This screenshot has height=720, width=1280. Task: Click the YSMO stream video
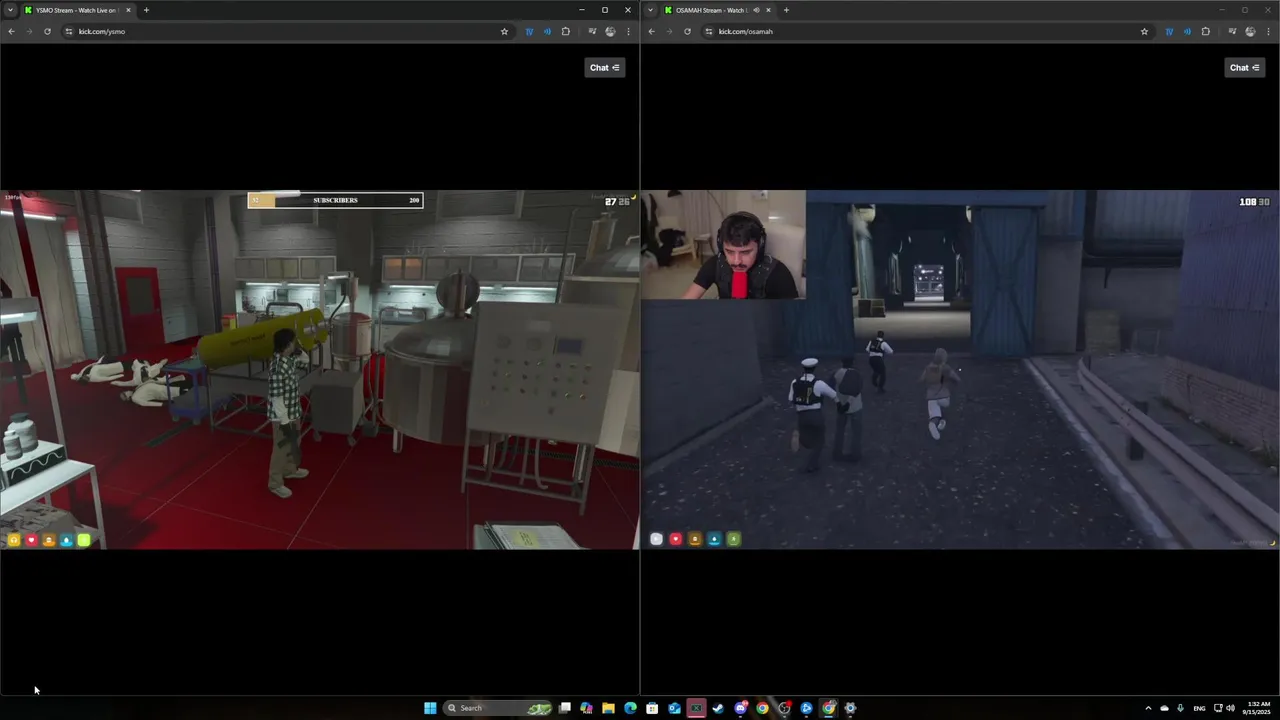(319, 370)
